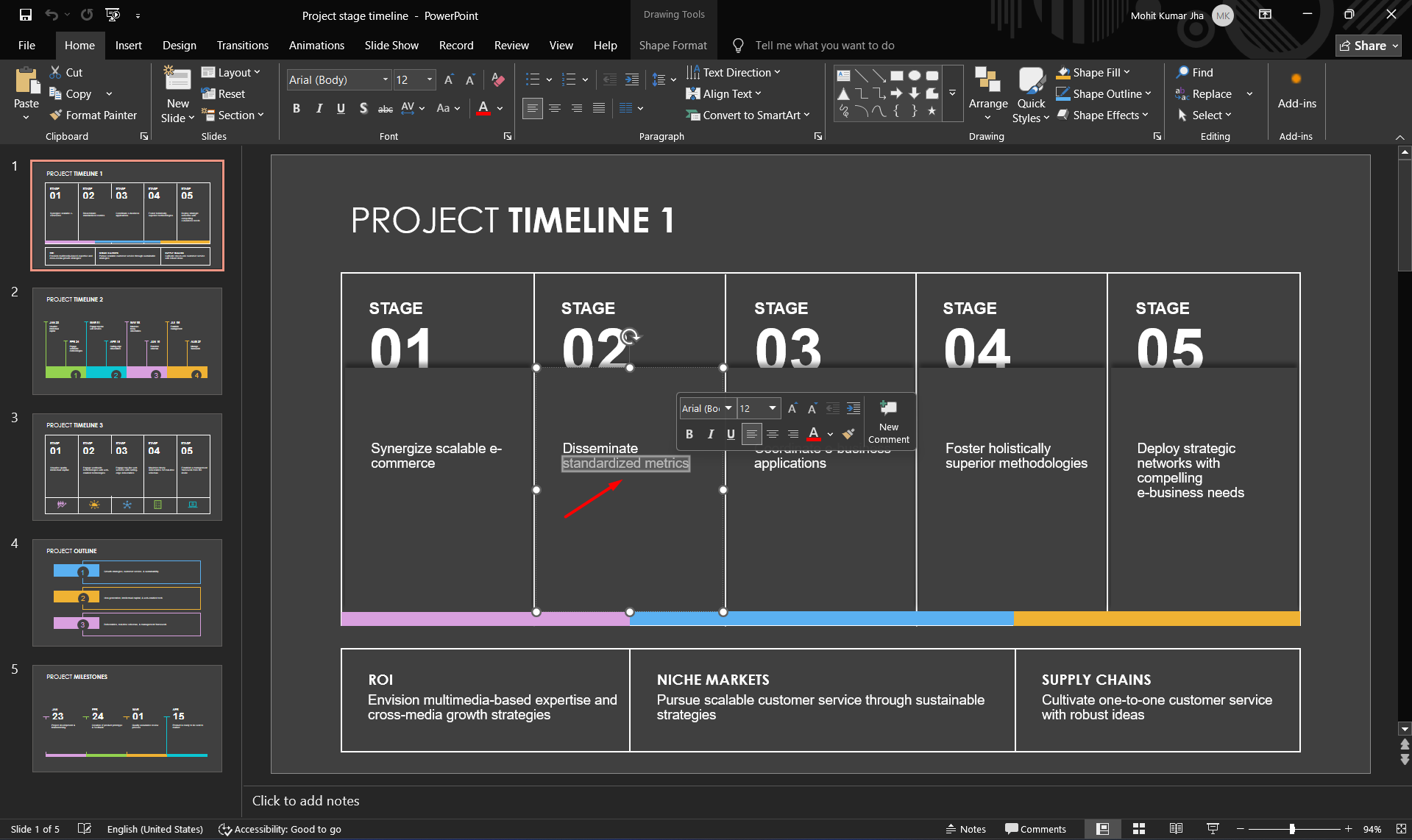Open Quick Styles gallery

(x=1031, y=95)
